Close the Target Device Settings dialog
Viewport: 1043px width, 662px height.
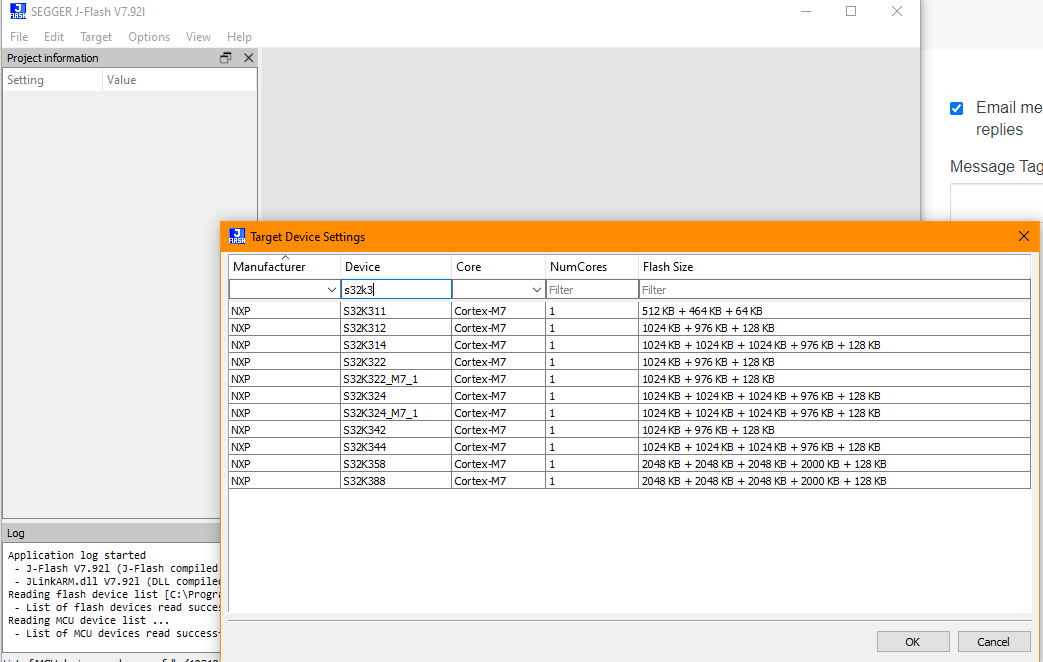click(x=1023, y=236)
